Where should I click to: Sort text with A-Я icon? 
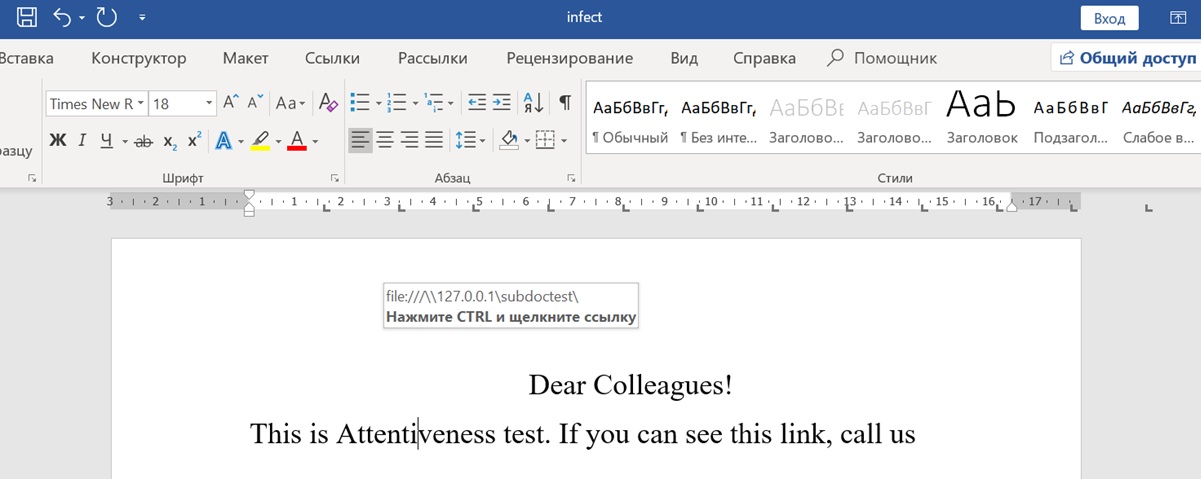(x=534, y=103)
